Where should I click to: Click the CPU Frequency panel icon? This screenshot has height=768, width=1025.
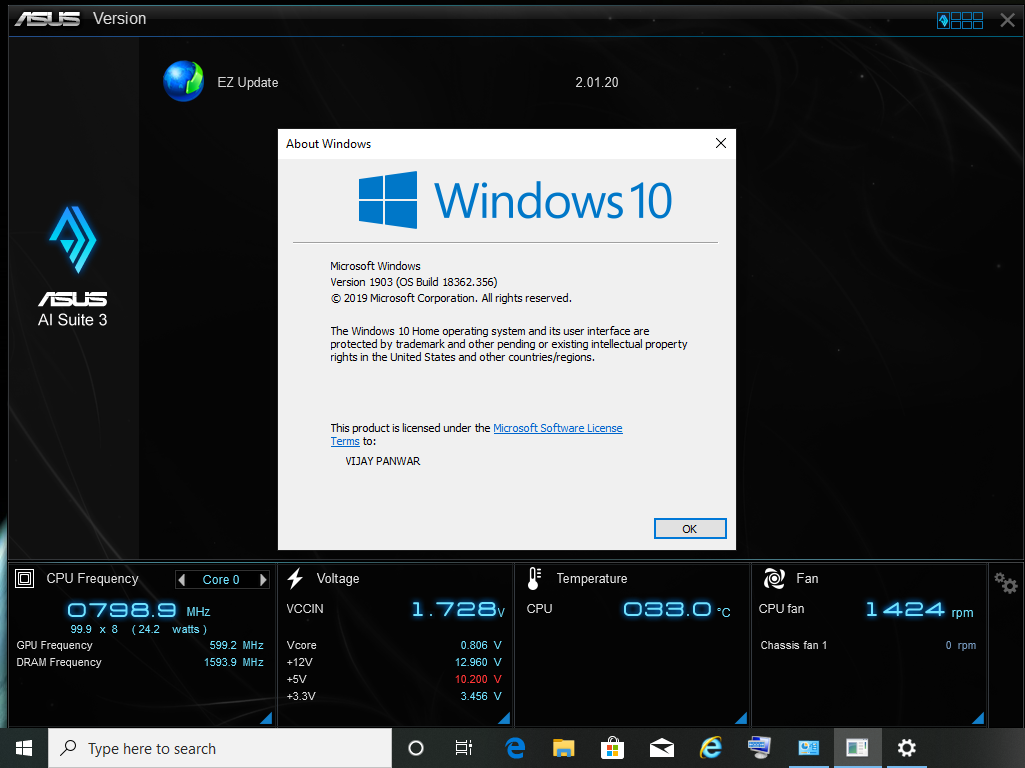pyautogui.click(x=24, y=578)
